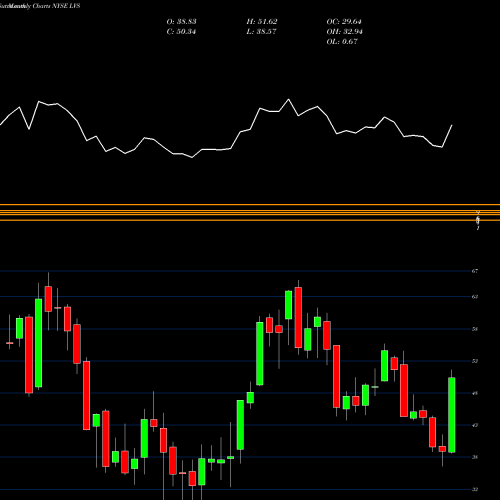Click the "Charts NYSE LVS" title text

tap(56, 6)
